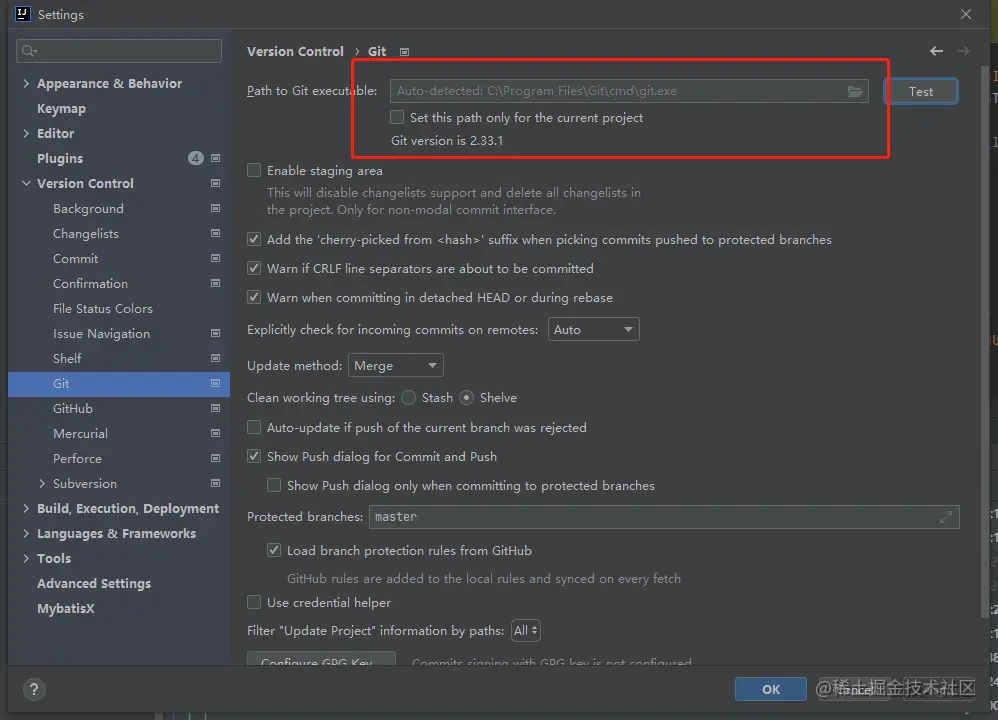This screenshot has width=998, height=720.
Task: Click the project icon on Confirmation row
Action: click(215, 283)
